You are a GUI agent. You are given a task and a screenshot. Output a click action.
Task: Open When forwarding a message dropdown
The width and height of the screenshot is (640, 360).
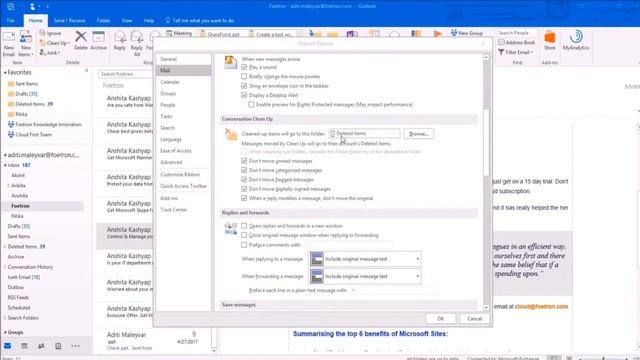click(365, 276)
